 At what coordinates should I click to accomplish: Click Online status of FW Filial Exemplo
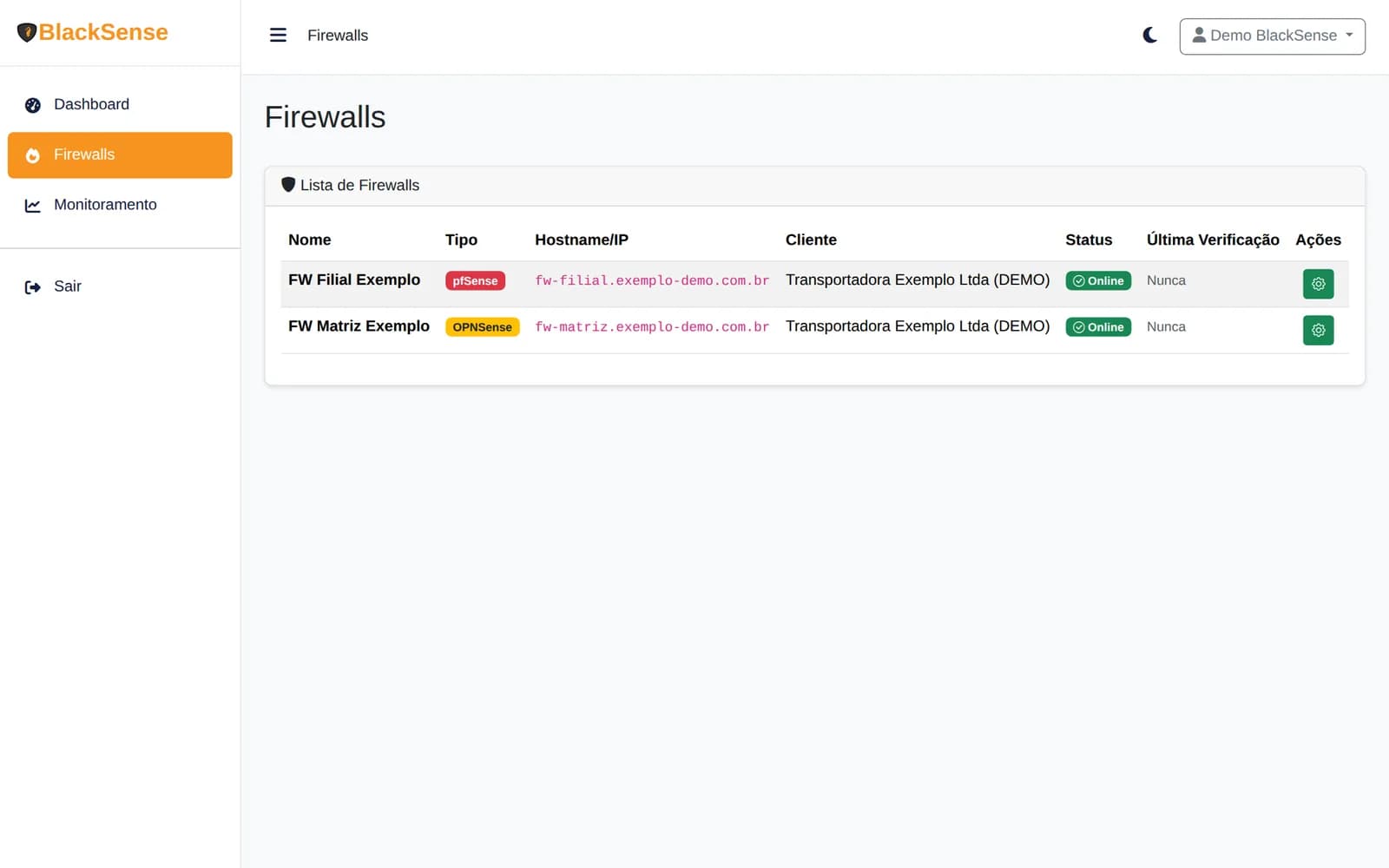click(1098, 280)
